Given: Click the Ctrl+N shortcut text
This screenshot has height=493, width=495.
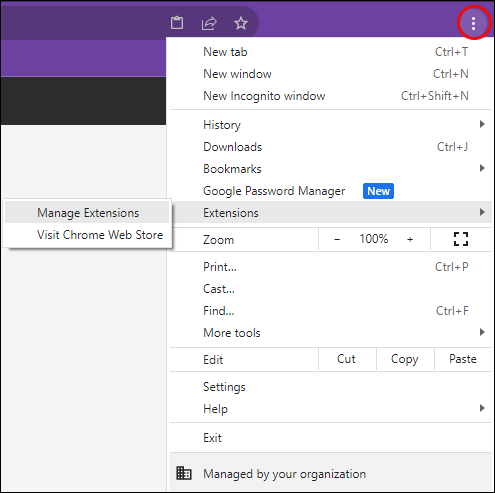Looking at the screenshot, I should tap(451, 74).
